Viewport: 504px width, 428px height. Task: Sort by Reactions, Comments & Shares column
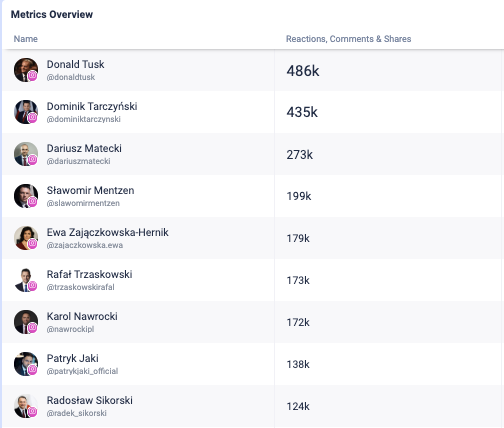(348, 39)
